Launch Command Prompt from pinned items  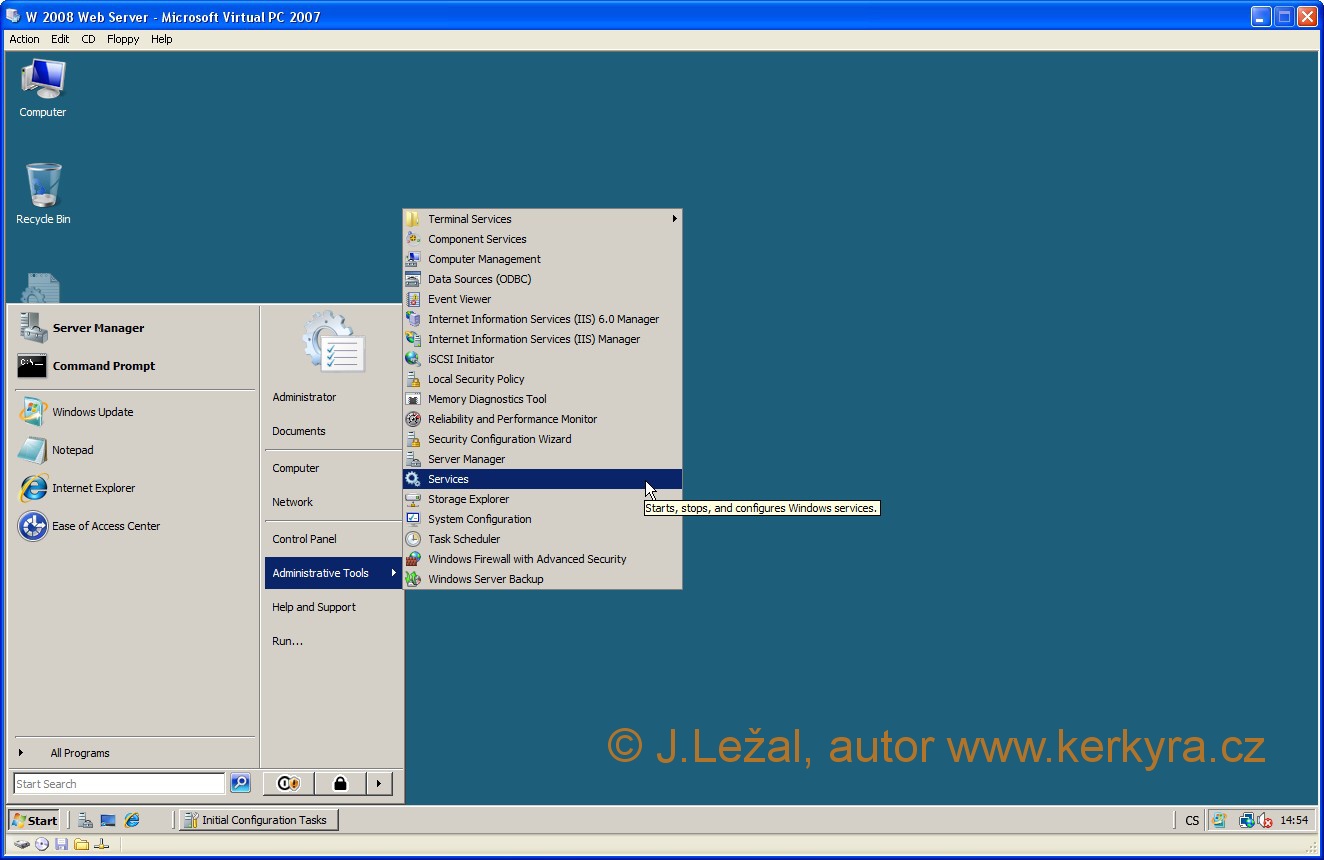[x=103, y=366]
